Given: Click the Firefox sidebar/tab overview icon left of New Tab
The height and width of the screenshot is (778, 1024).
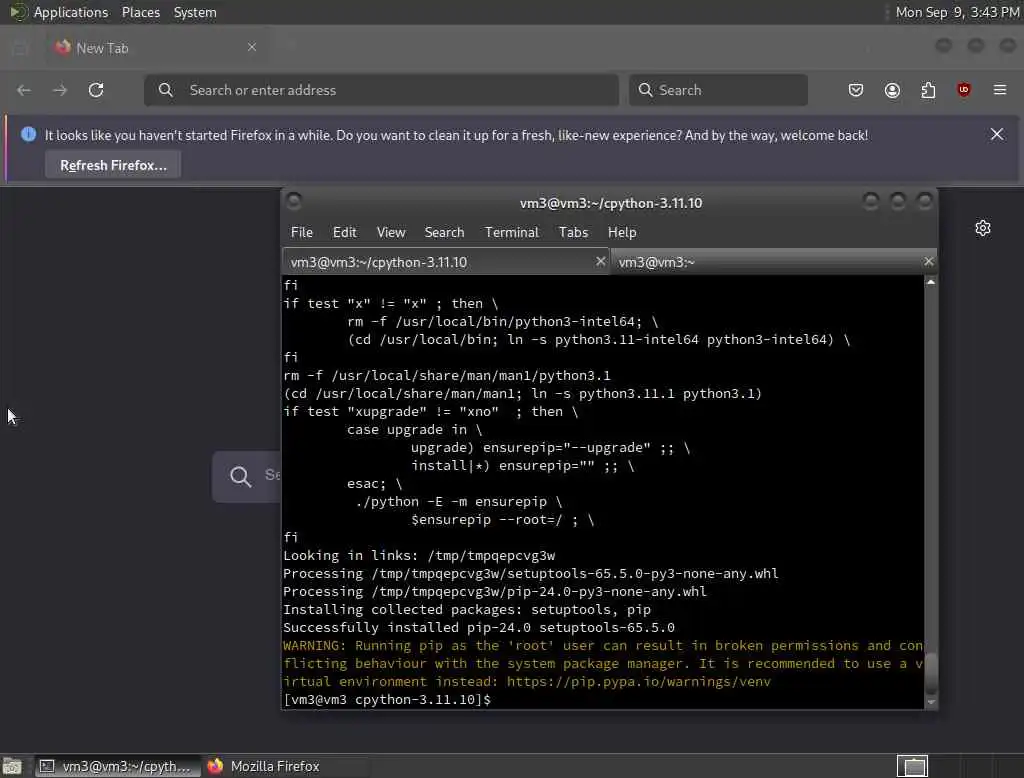Looking at the screenshot, I should point(20,48).
